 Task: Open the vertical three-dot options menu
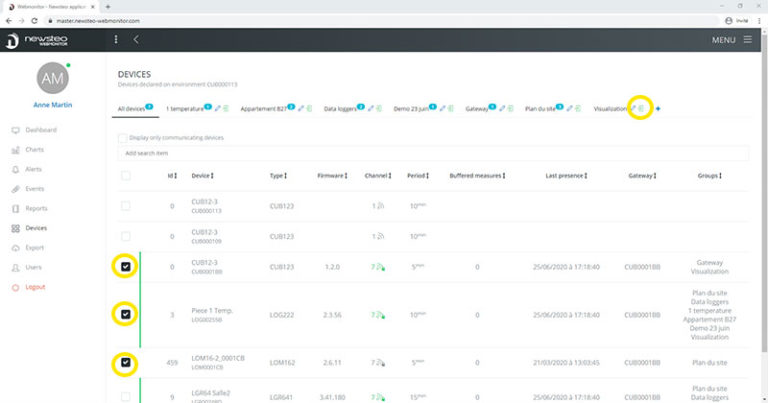click(x=116, y=39)
